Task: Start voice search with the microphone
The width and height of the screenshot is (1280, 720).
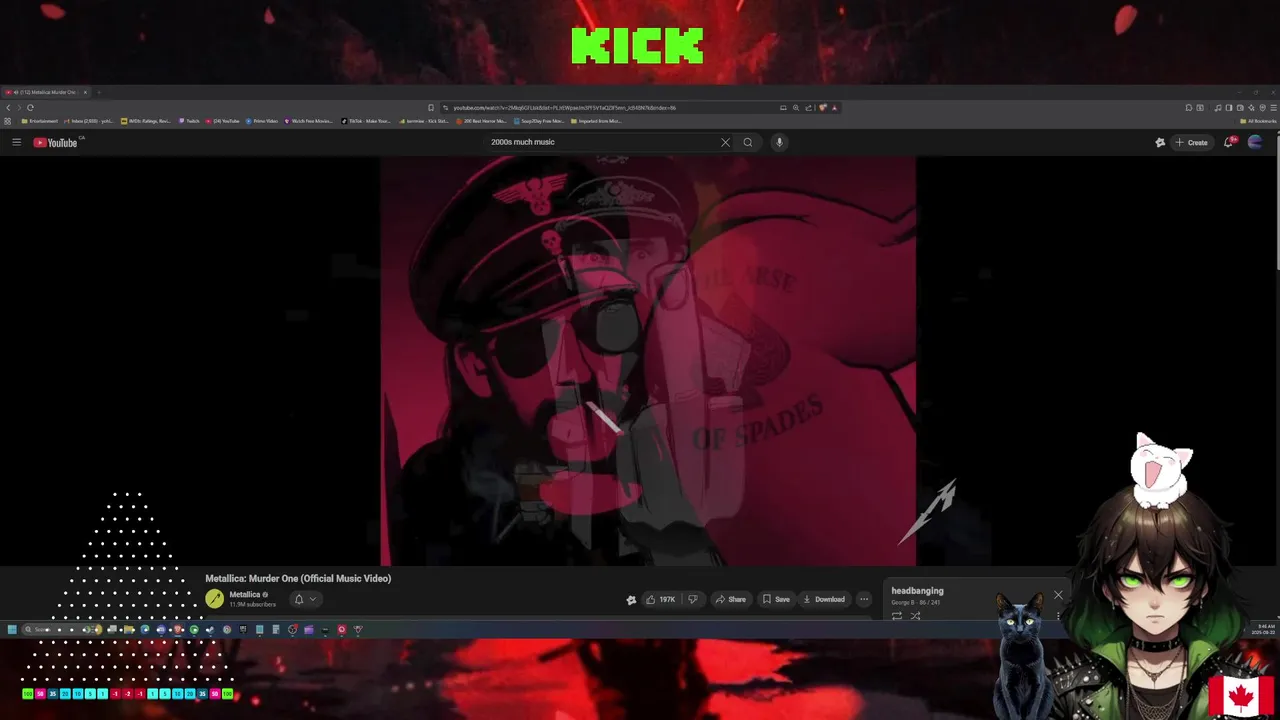Action: click(779, 142)
